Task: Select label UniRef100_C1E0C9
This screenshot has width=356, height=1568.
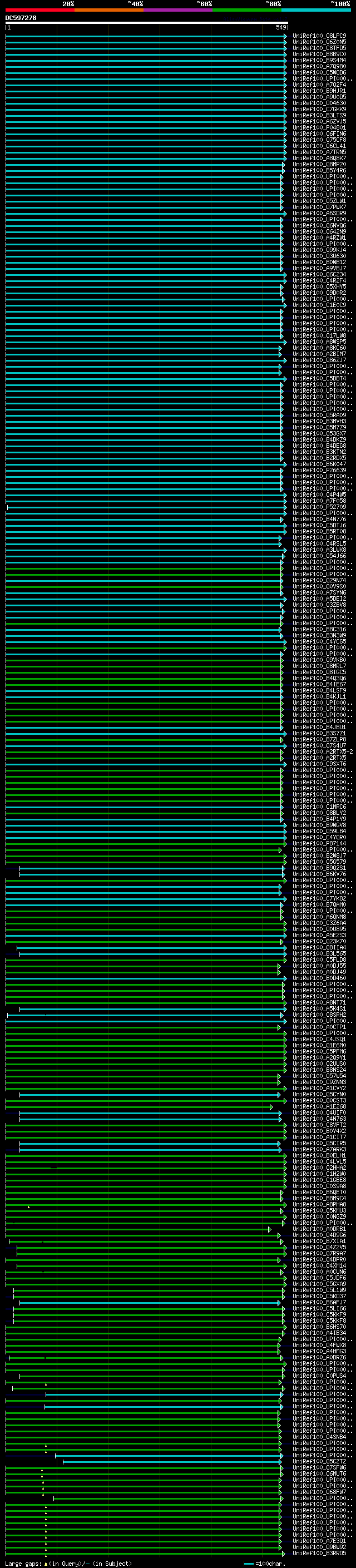Action: click(319, 305)
